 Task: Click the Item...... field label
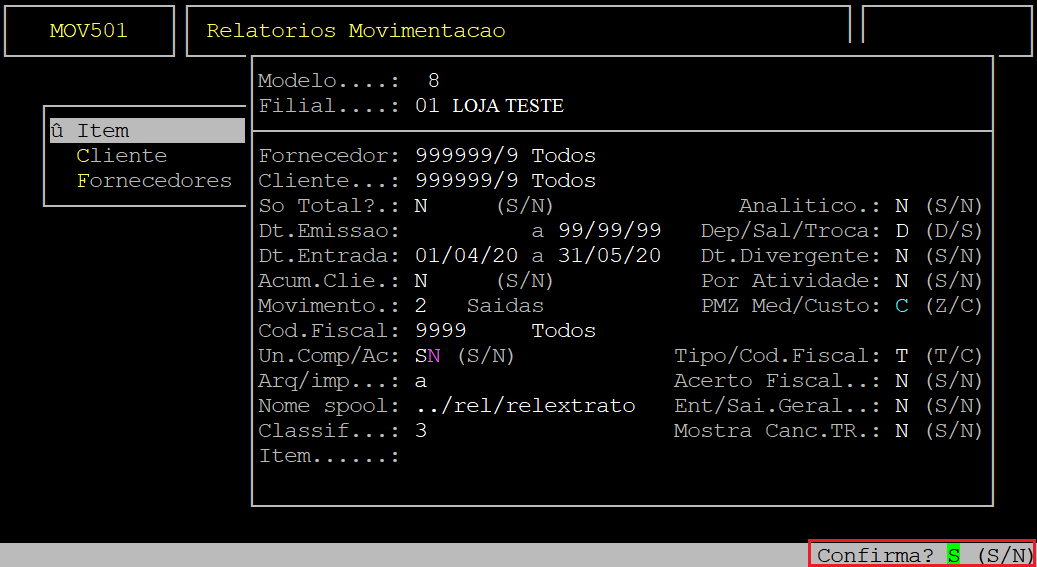[x=329, y=456]
